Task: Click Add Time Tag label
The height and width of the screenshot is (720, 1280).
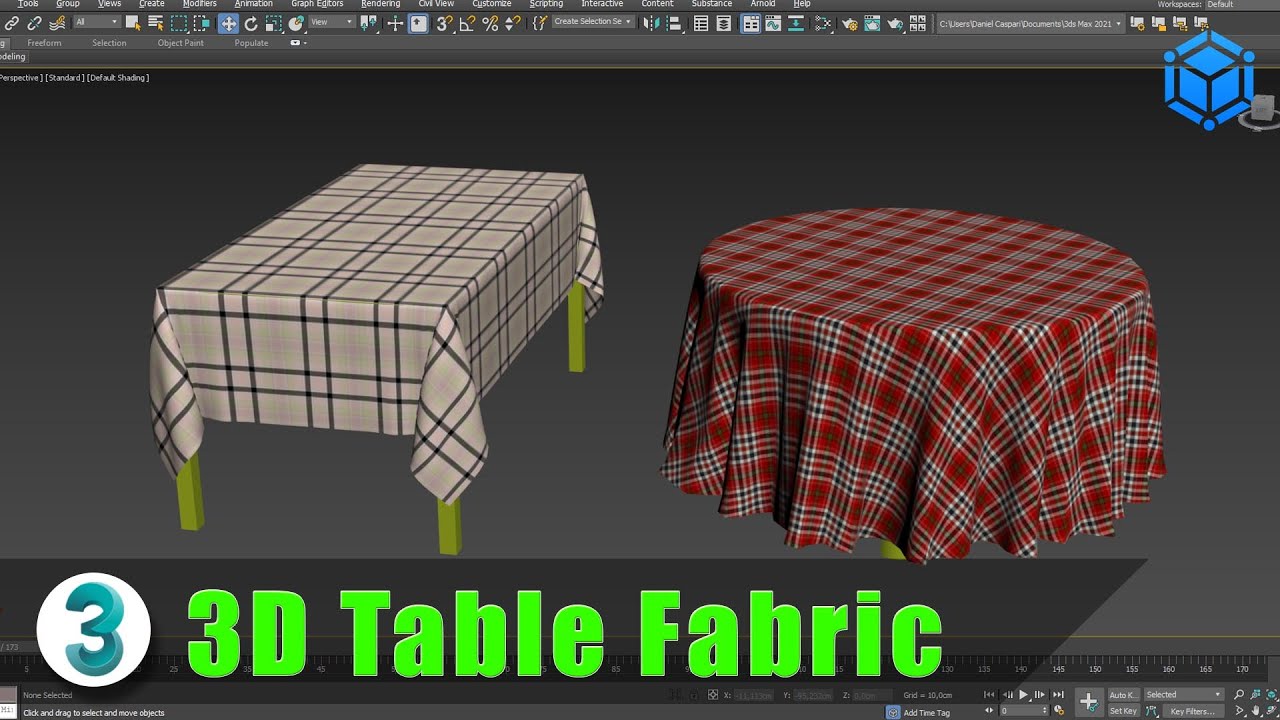Action: (927, 713)
